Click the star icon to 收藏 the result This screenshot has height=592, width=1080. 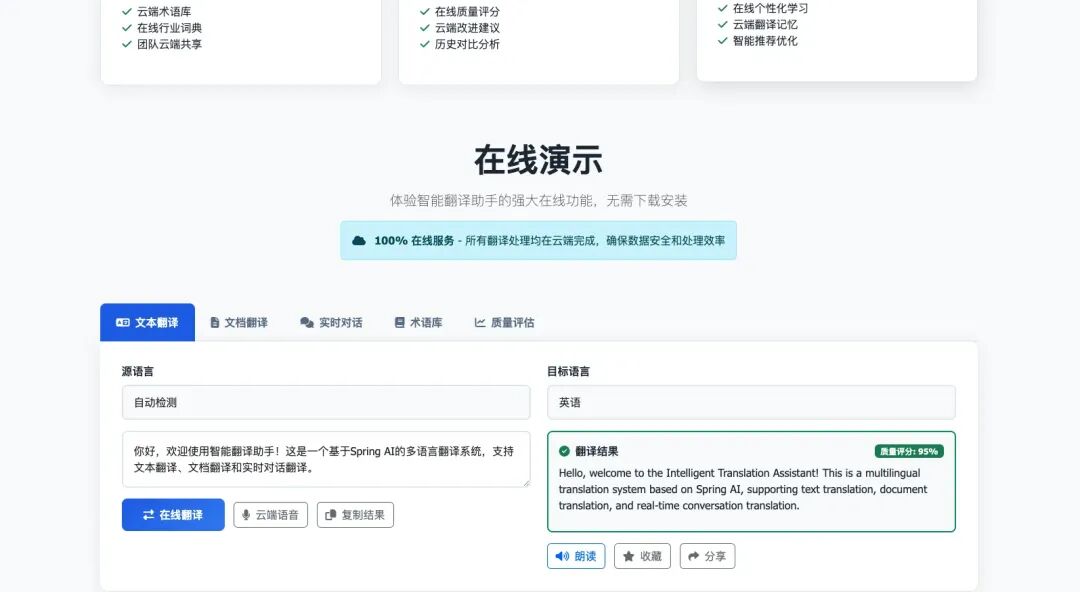[x=628, y=556]
